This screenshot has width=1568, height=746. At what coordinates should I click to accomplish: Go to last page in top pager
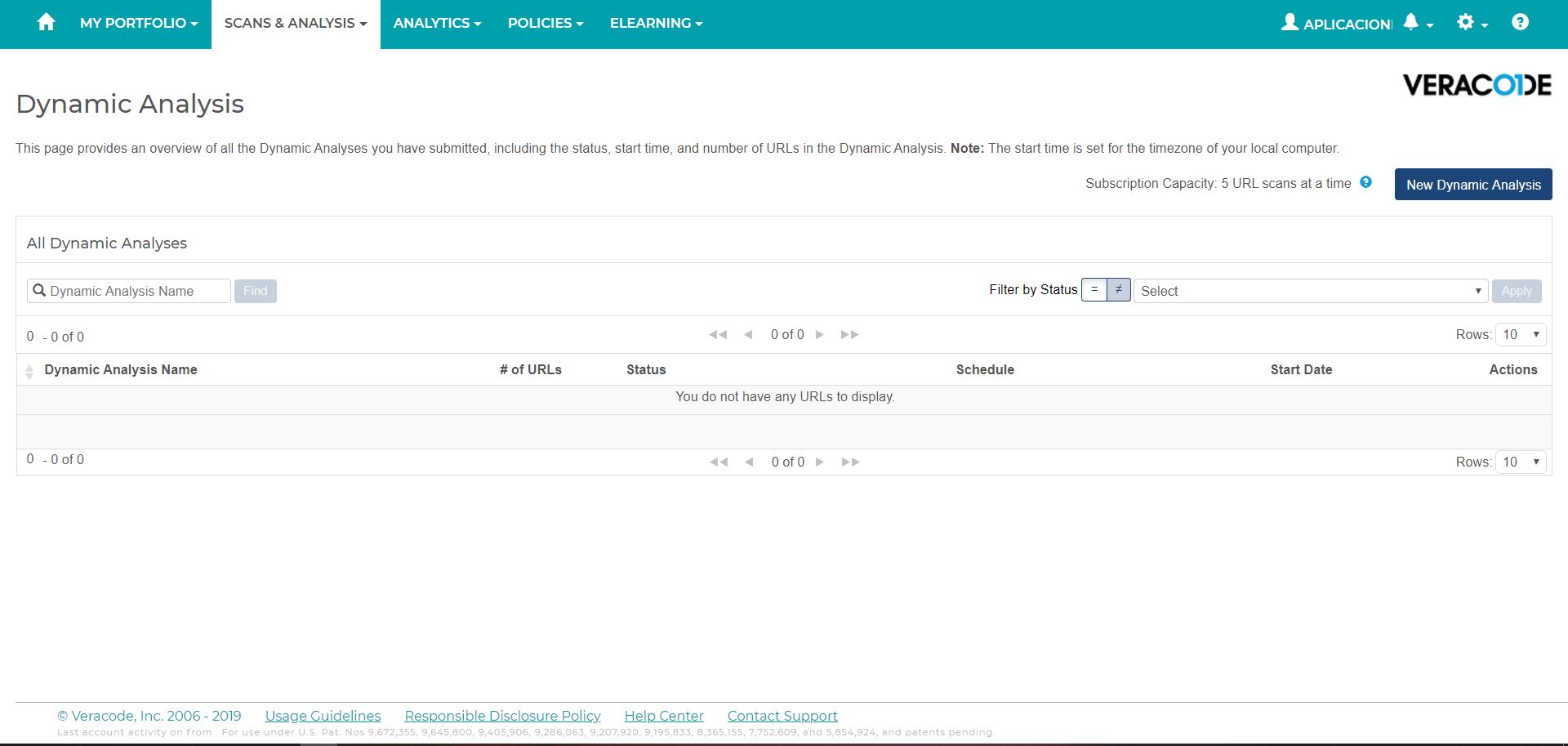coord(850,334)
